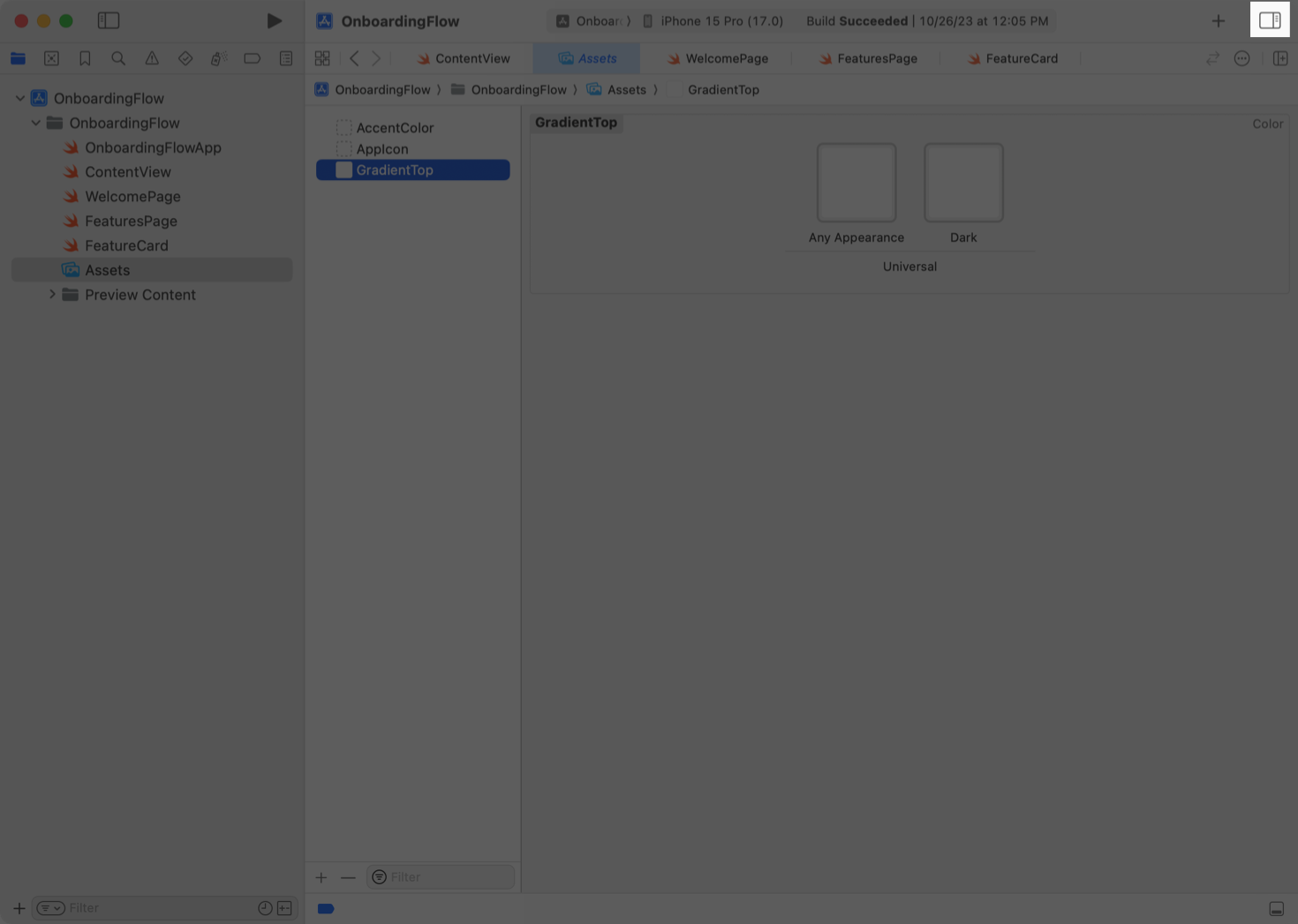This screenshot has width=1298, height=924.
Task: Open the related items grid icon
Action: (322, 58)
